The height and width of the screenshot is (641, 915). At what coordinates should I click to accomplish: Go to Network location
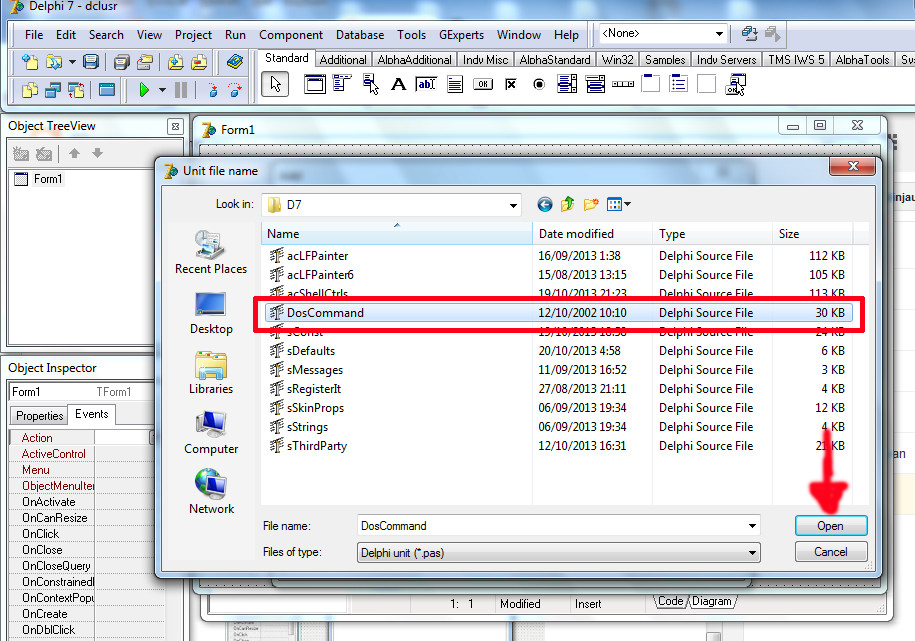click(211, 492)
